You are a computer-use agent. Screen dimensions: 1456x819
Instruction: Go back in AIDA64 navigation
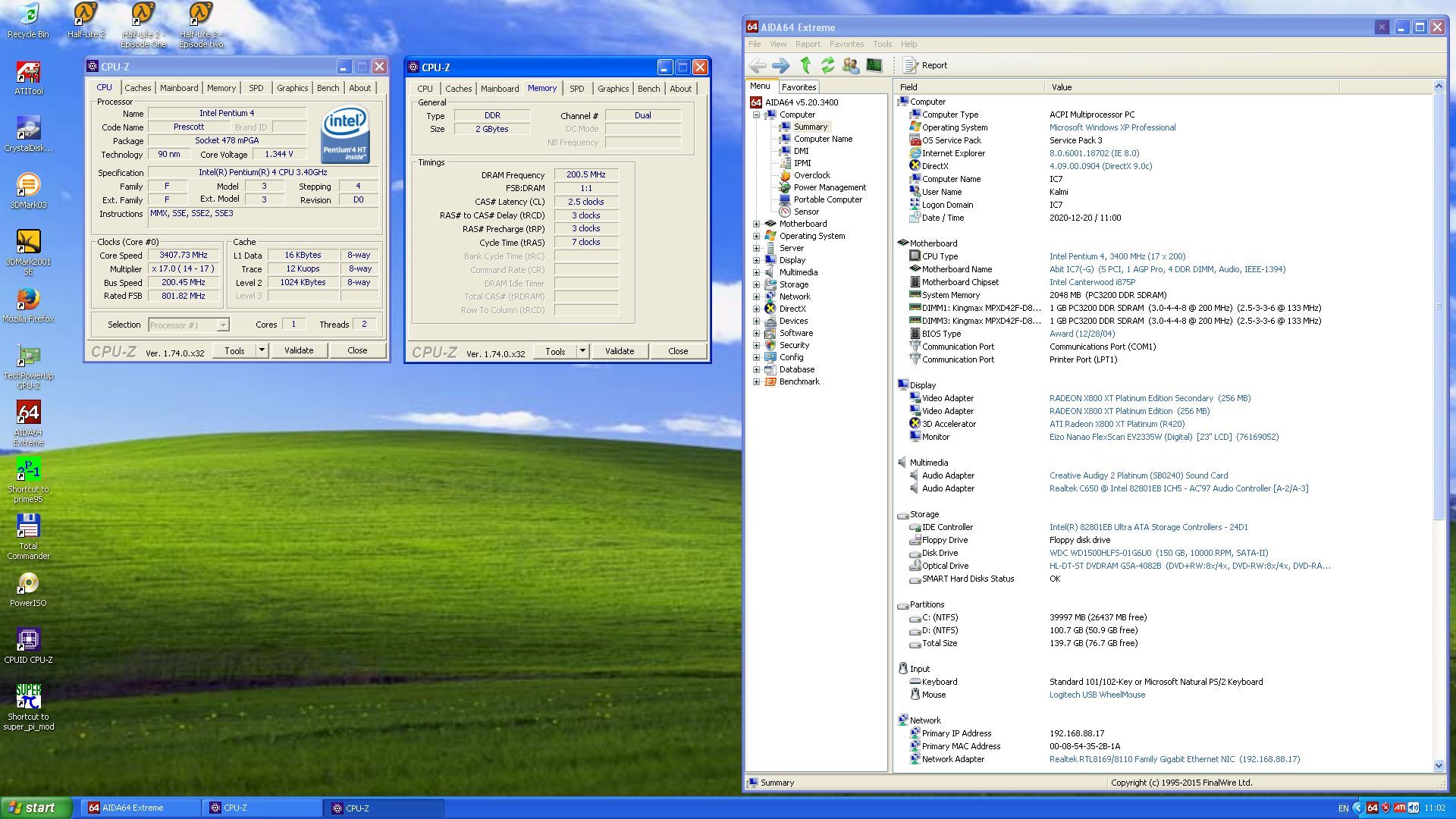pos(757,66)
